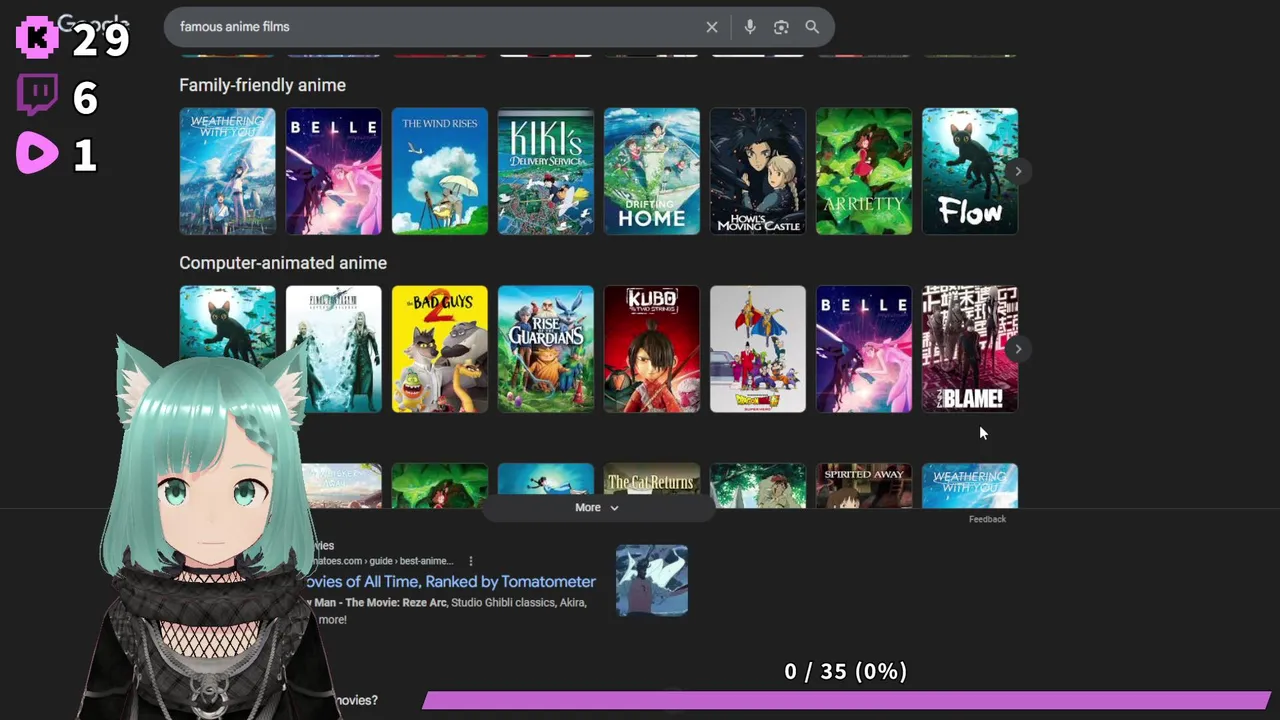
Task: Open the three-dot menu beside the Tomatoes result
Action: 470,561
